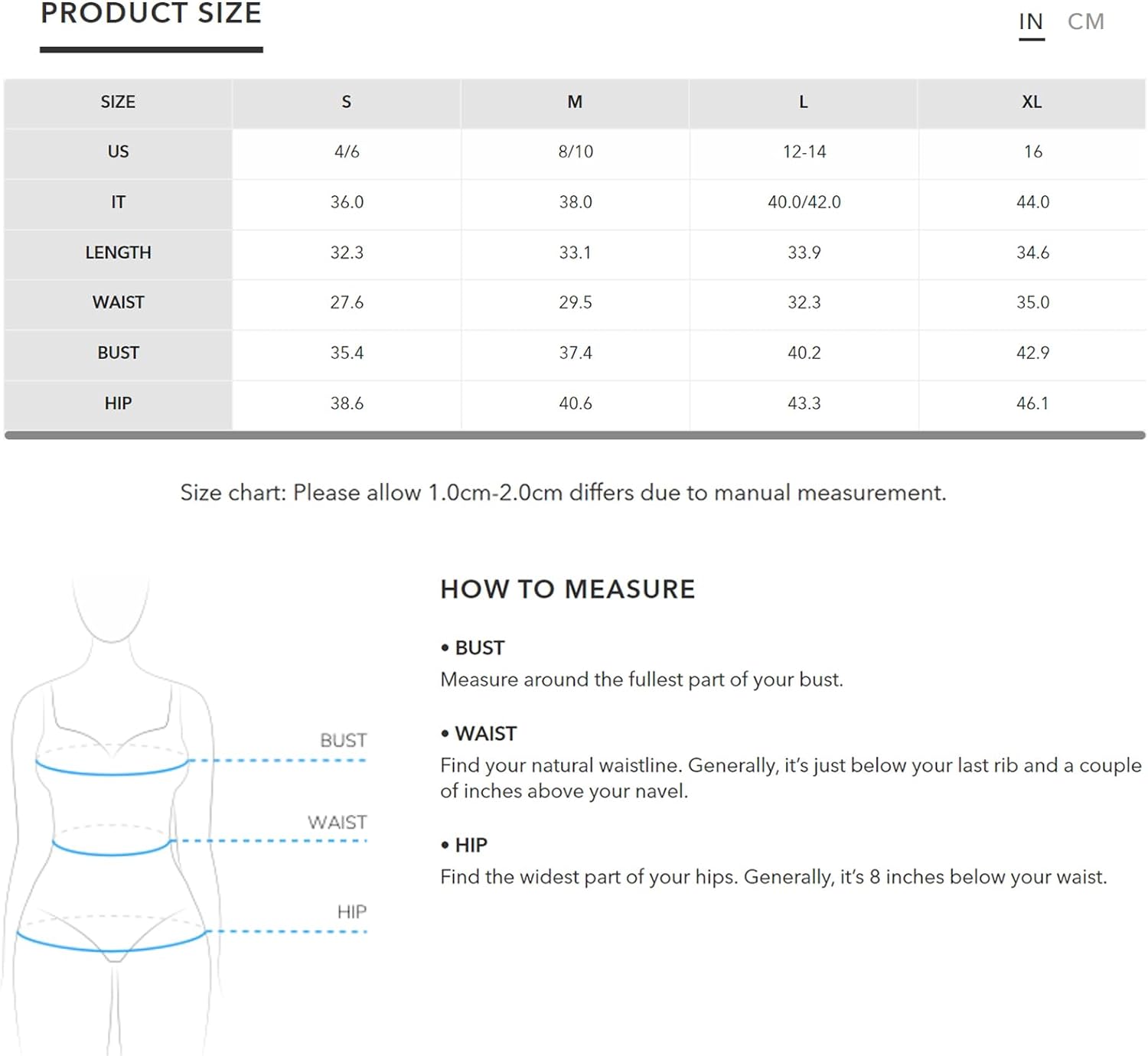Select the S size column header
Image resolution: width=1148 pixels, height=1056 pixels.
click(347, 102)
